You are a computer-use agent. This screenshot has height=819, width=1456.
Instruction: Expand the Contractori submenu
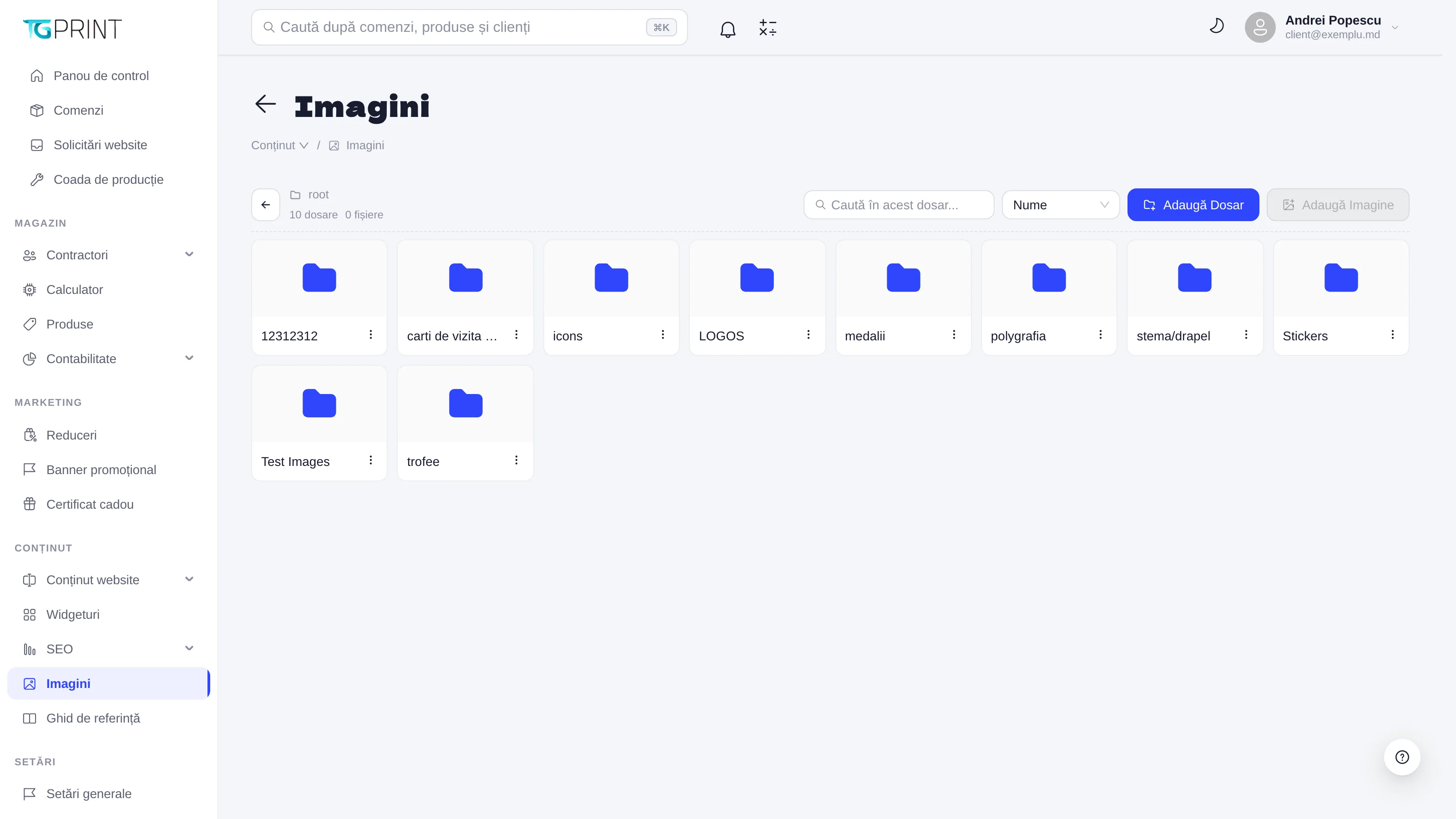coord(189,254)
